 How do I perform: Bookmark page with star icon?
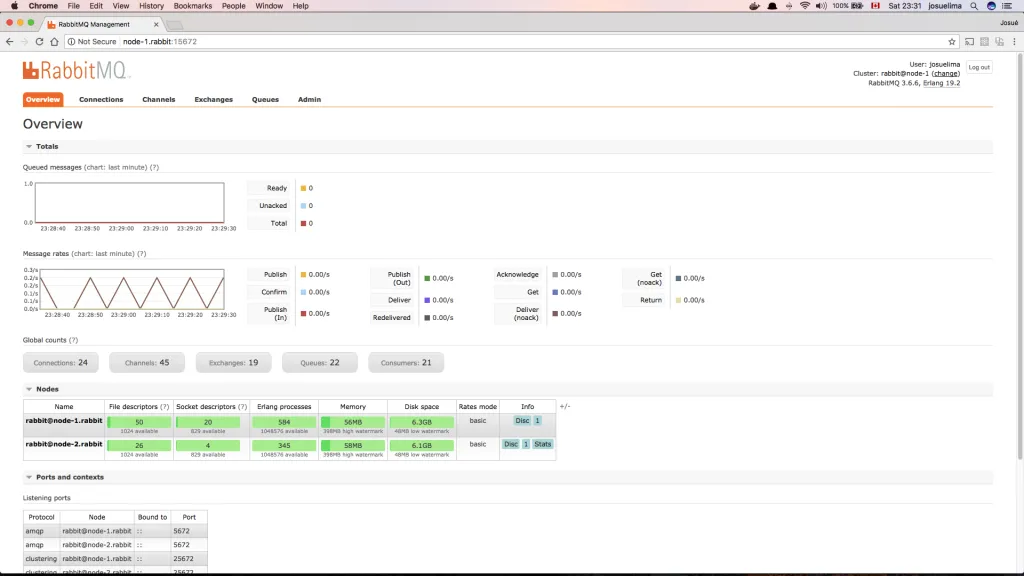point(952,42)
